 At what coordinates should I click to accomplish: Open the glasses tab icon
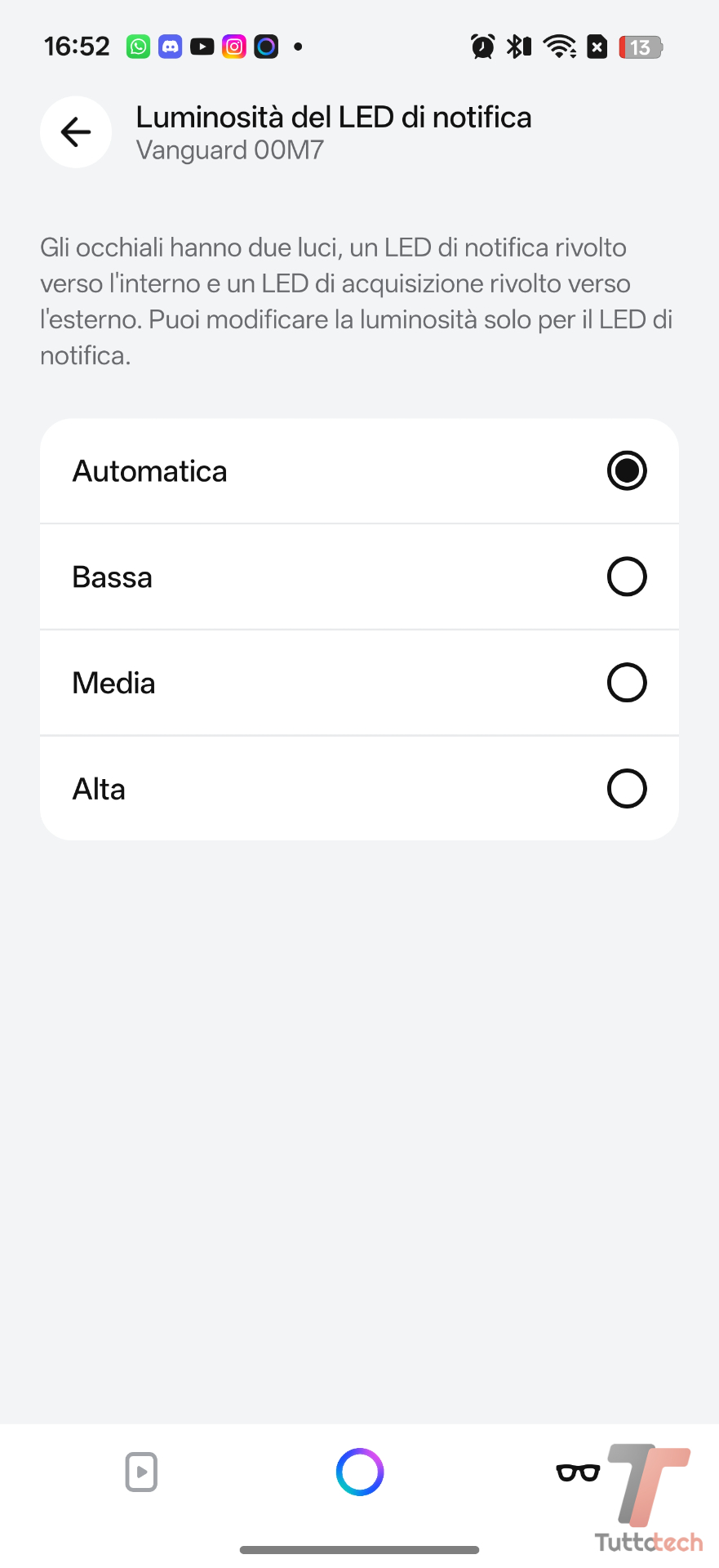[578, 1472]
